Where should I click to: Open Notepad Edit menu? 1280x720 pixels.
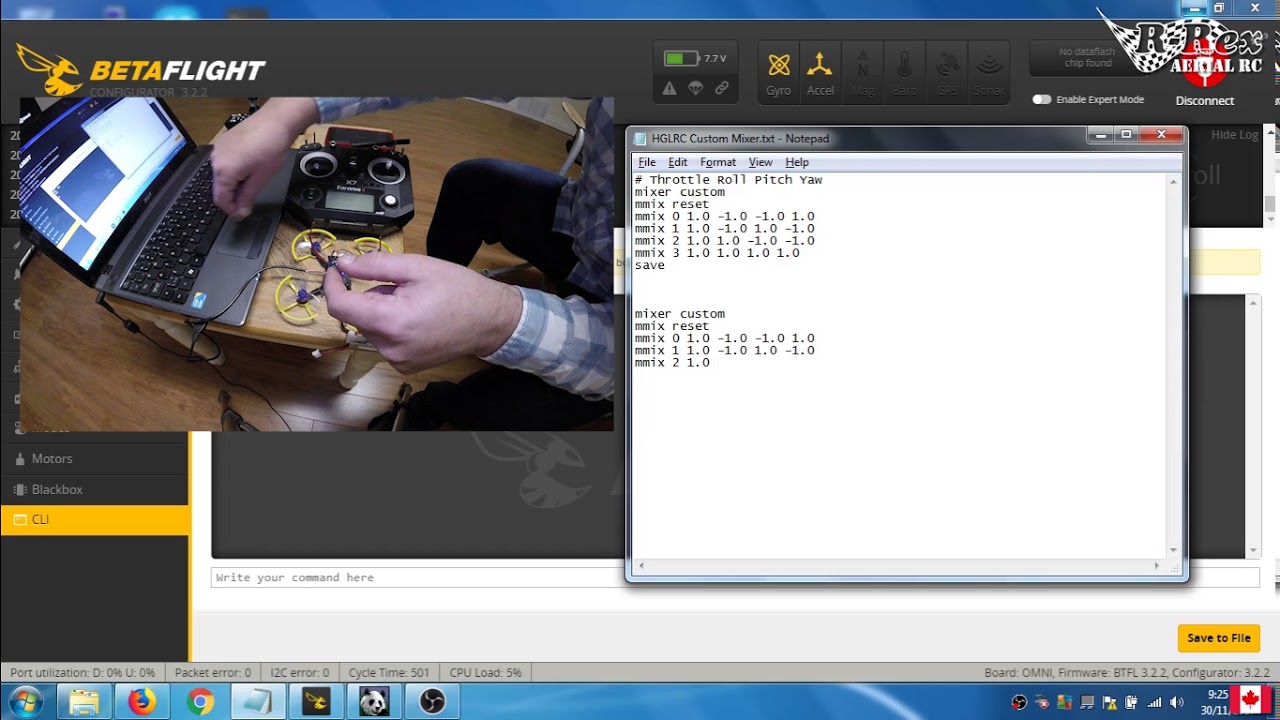click(x=678, y=162)
